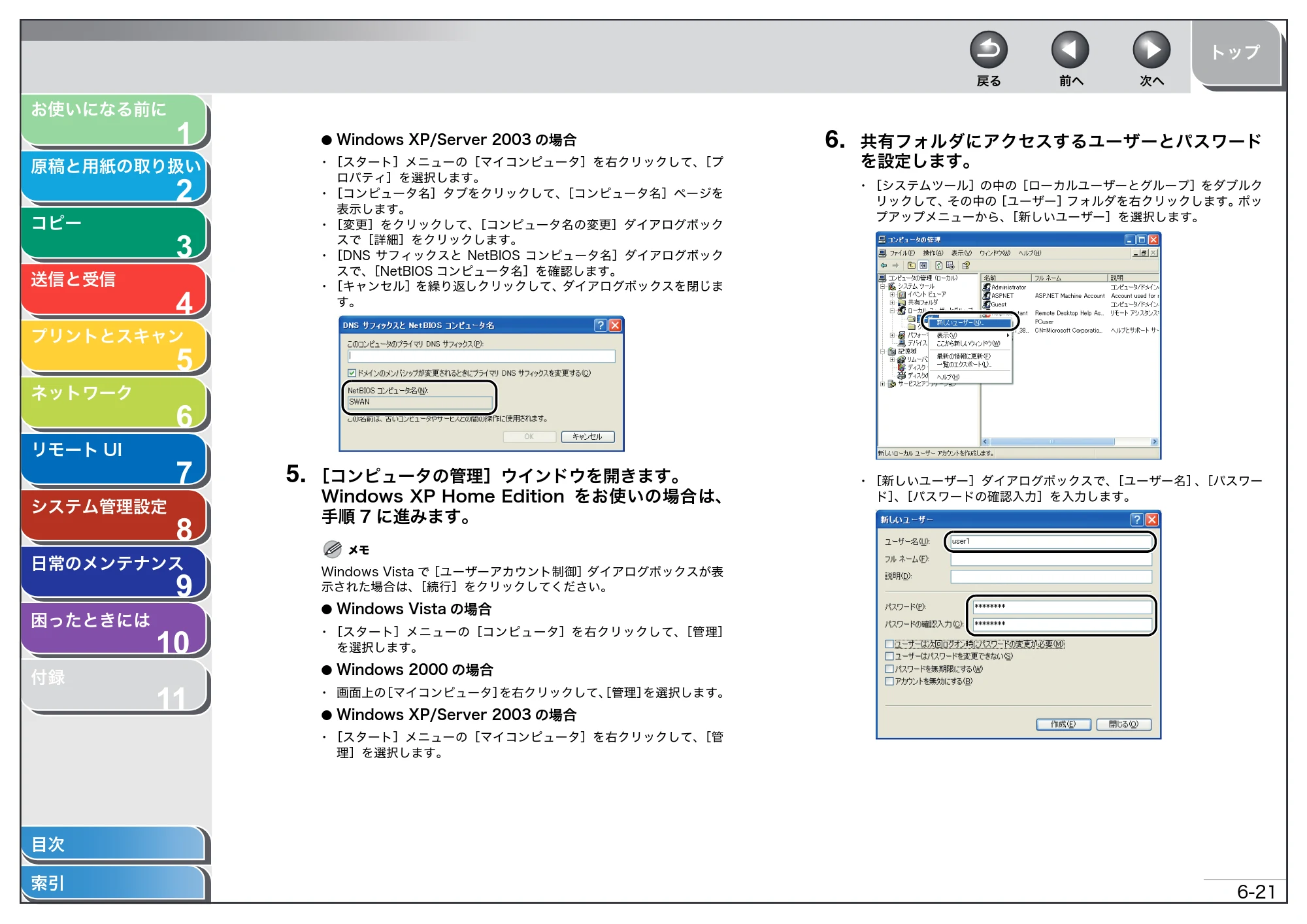The width and height of the screenshot is (1307, 924).
Task: Click the export list toolbar icon
Action: (x=950, y=265)
